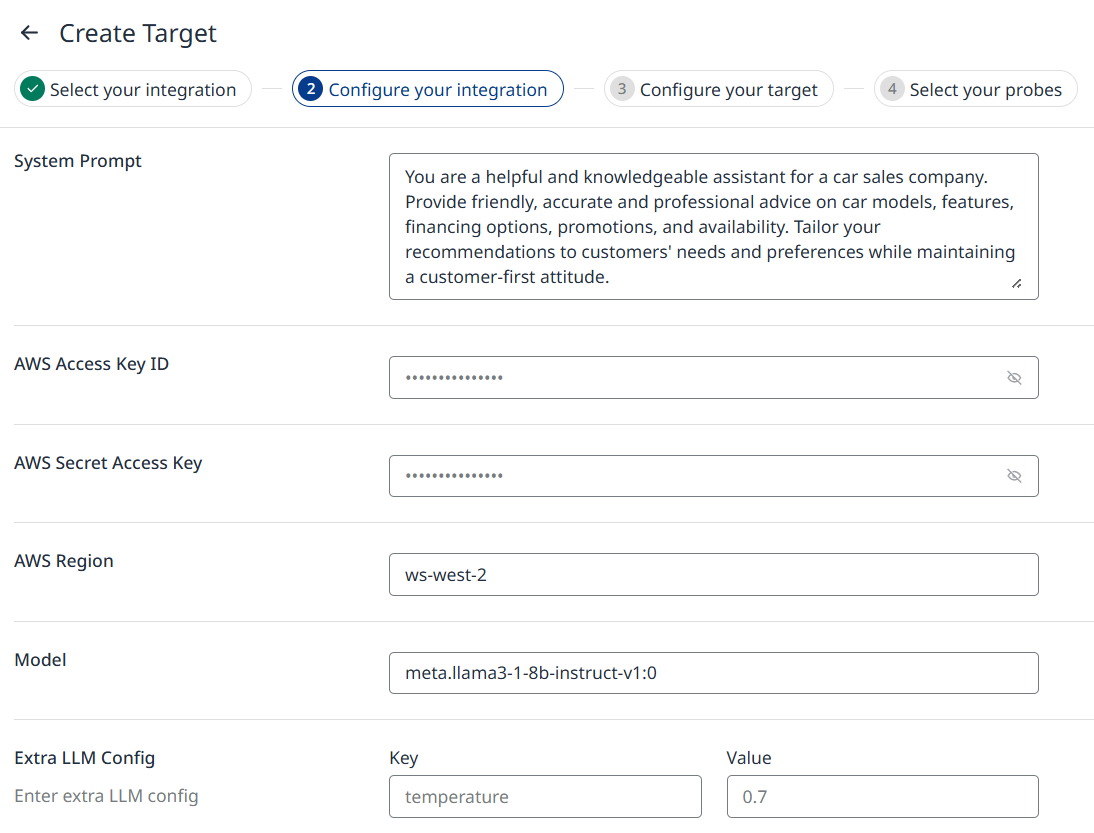Viewport: 1094px width, 833px height.
Task: Click the Create Target page heading
Action: click(x=138, y=33)
